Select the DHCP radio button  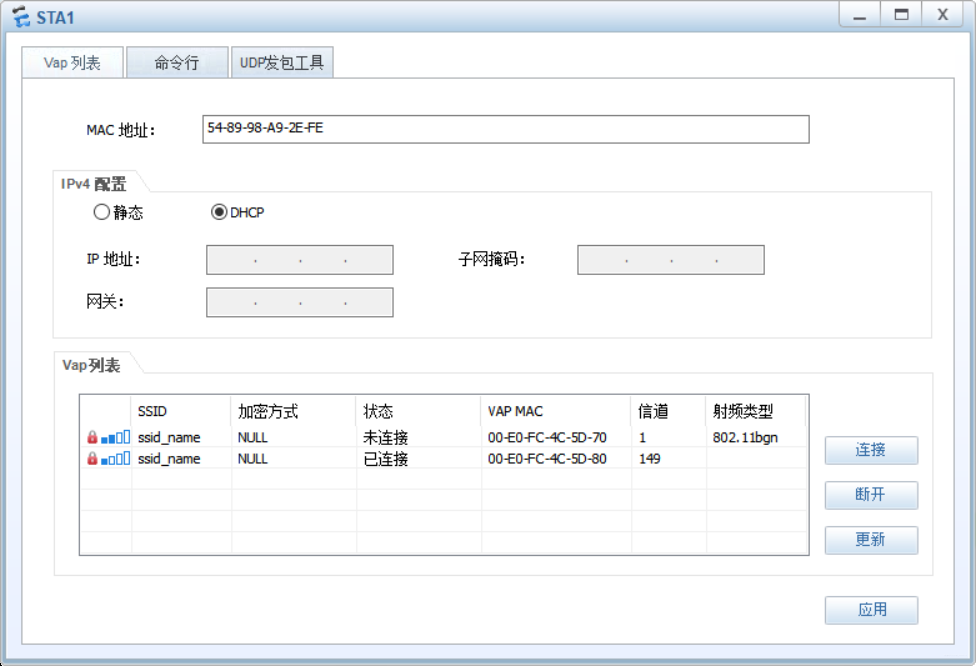point(209,212)
